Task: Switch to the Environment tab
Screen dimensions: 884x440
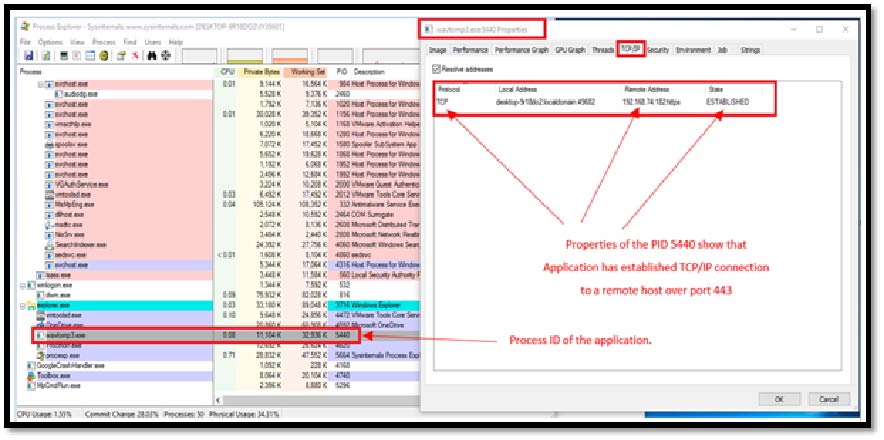Action: click(x=693, y=50)
